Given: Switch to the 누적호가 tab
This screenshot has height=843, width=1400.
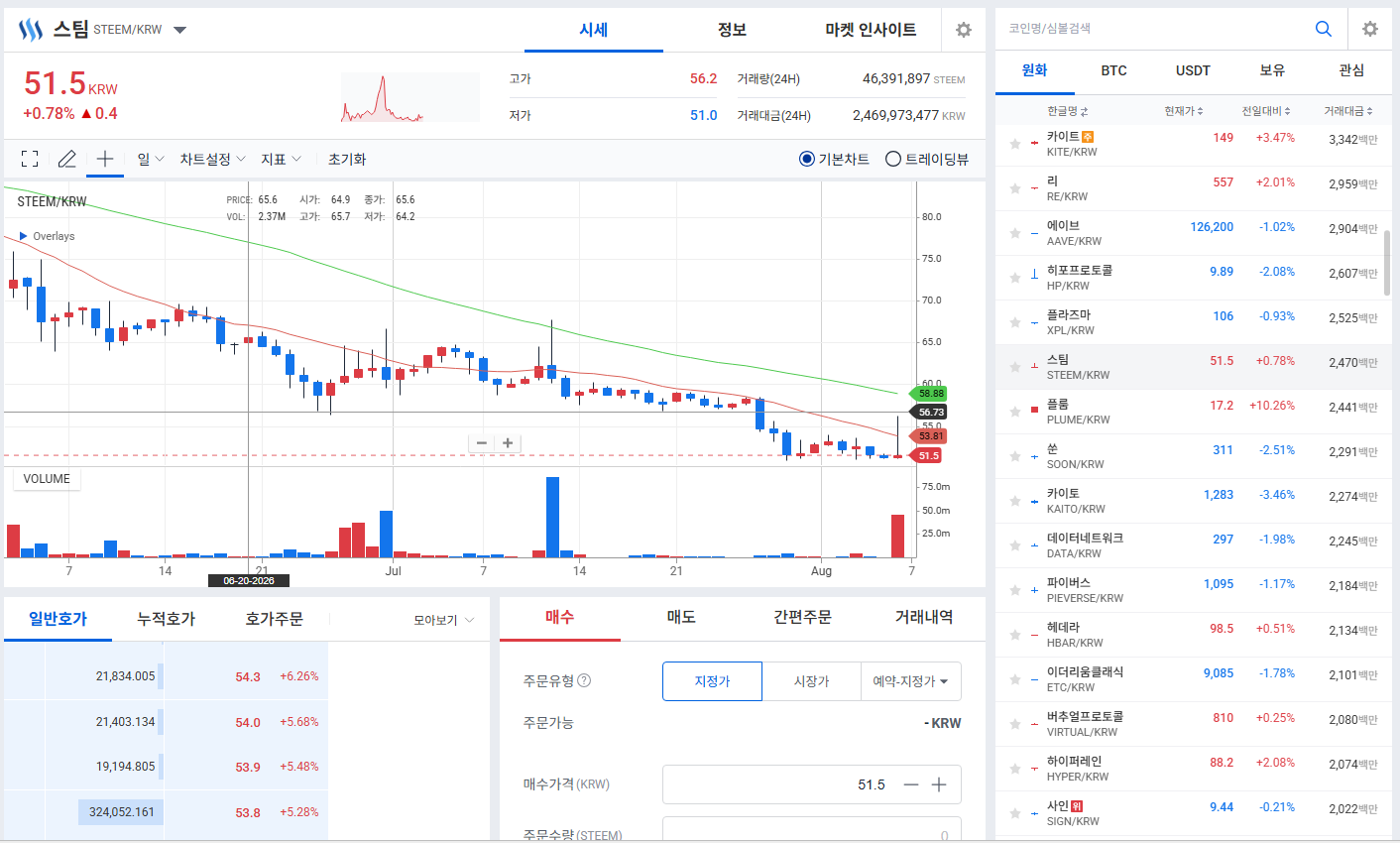Looking at the screenshot, I should point(167,619).
